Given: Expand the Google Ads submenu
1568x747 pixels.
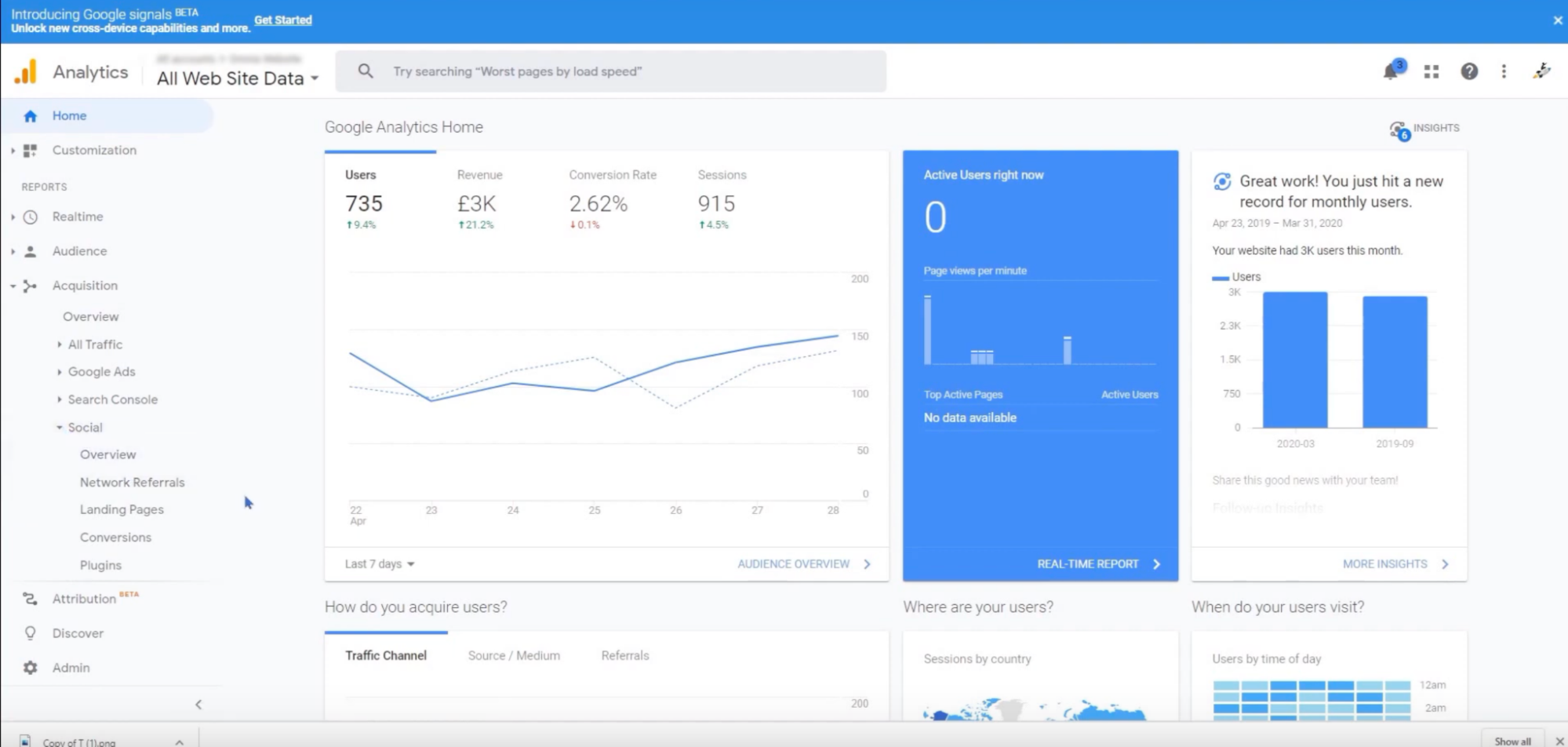Looking at the screenshot, I should point(60,372).
